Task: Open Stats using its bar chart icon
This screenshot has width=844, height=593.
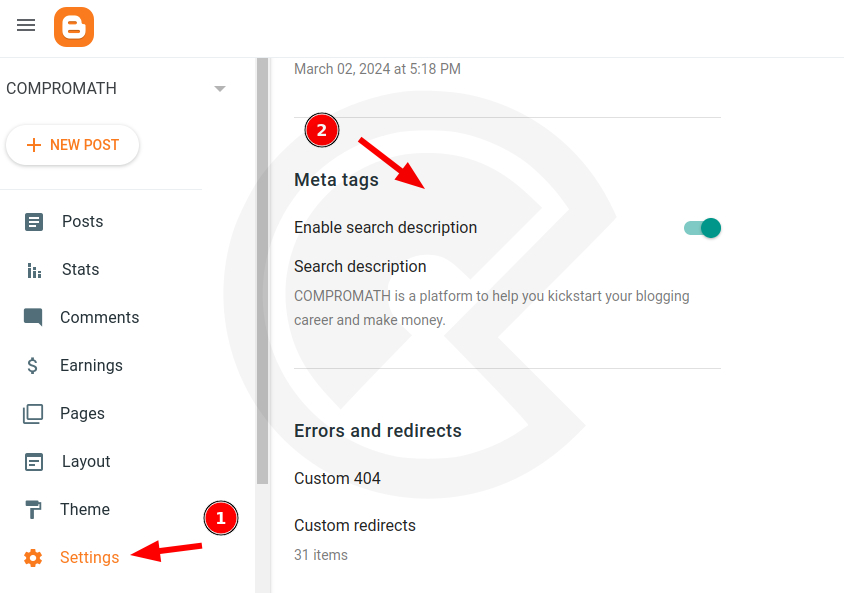Action: [x=33, y=269]
